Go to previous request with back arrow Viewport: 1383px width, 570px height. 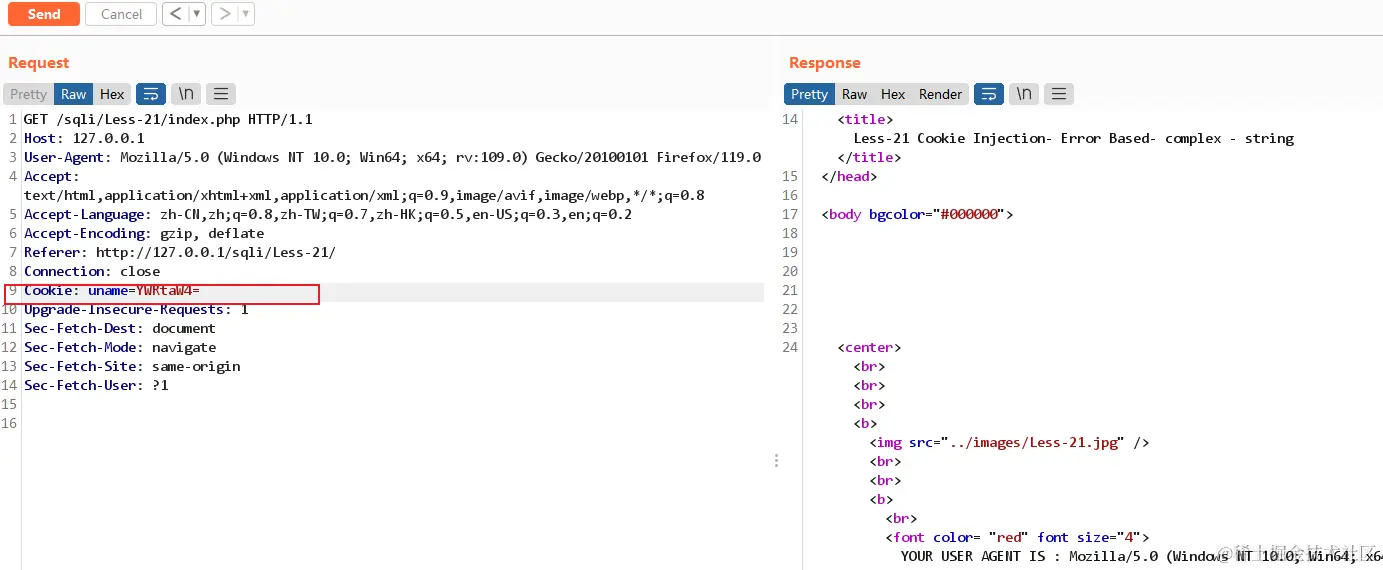pos(175,14)
